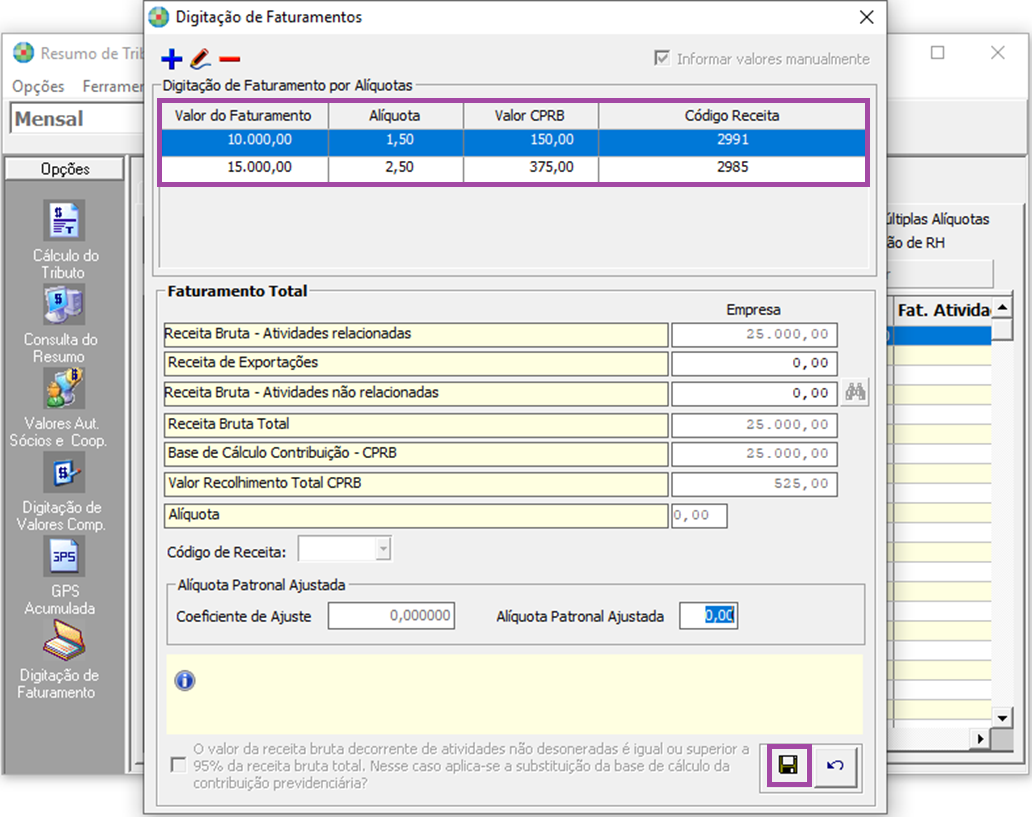Click scroll up arrow in background grid
Screen dimensions: 1032x817
(x=1002, y=308)
